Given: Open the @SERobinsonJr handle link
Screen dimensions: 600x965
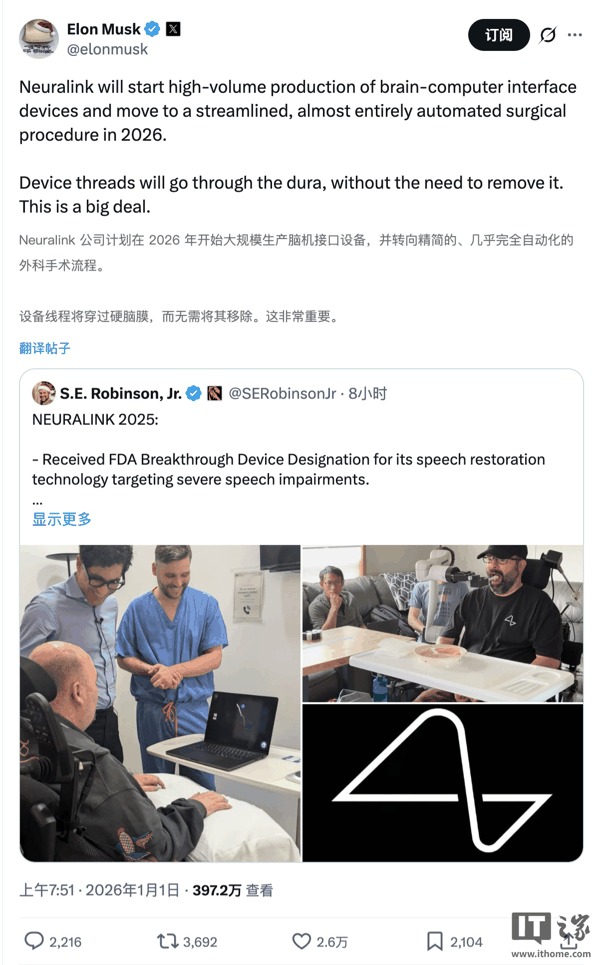Looking at the screenshot, I should click(x=282, y=393).
